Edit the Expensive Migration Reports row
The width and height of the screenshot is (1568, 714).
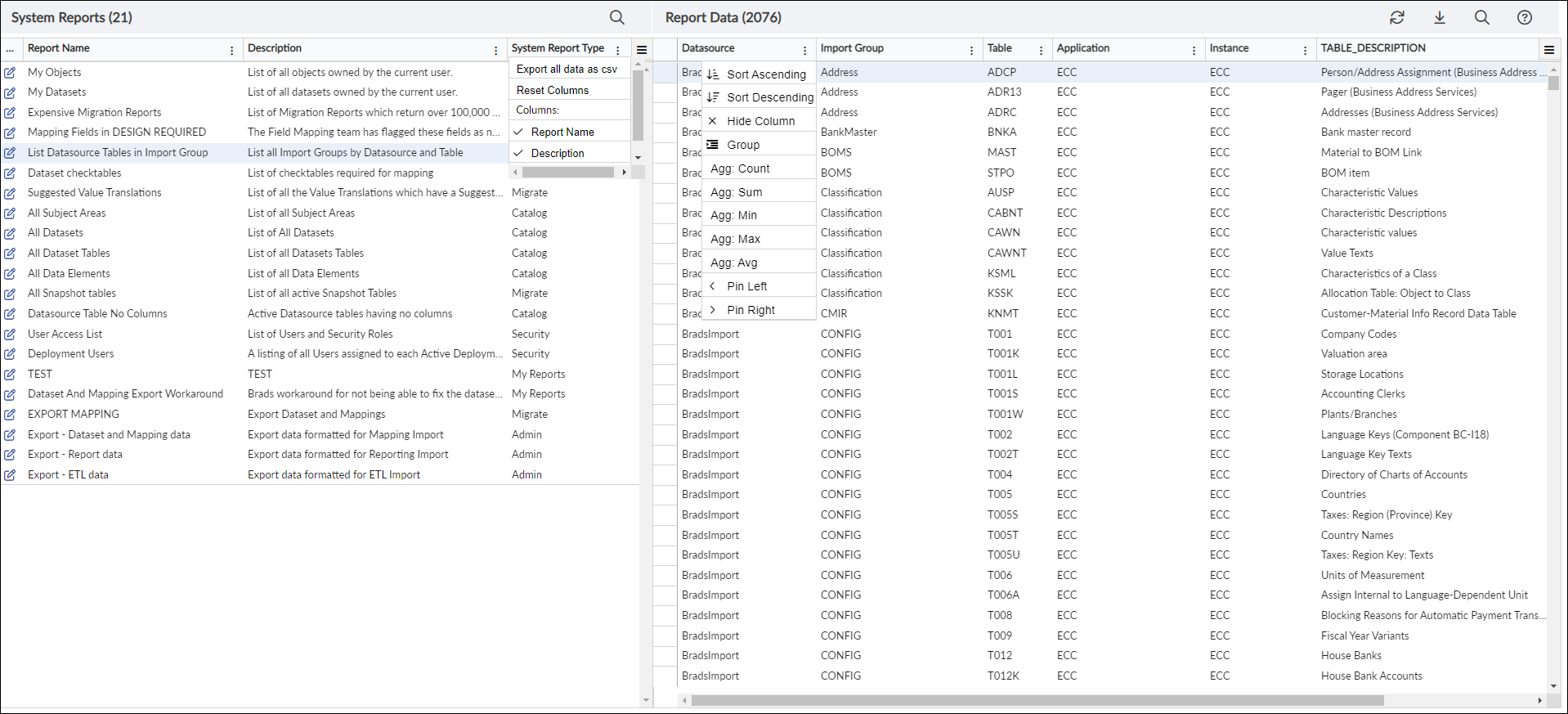tap(10, 112)
